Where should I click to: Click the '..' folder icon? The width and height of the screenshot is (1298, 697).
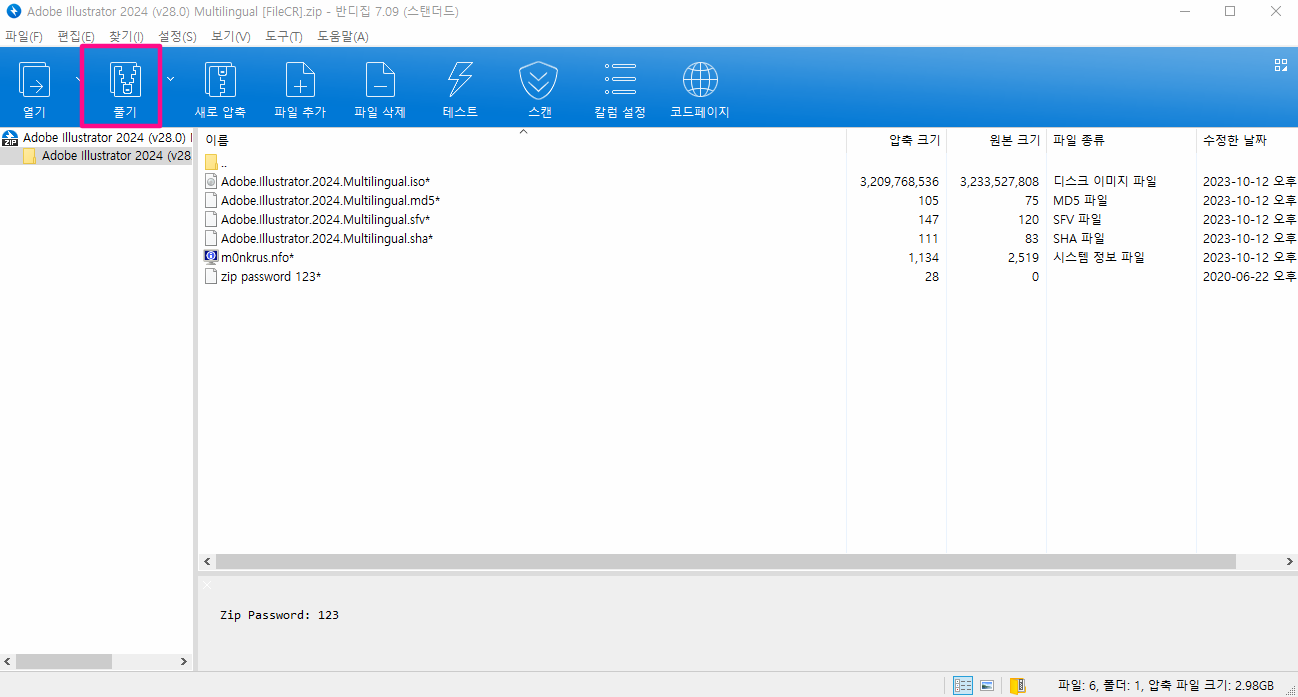(x=211, y=162)
